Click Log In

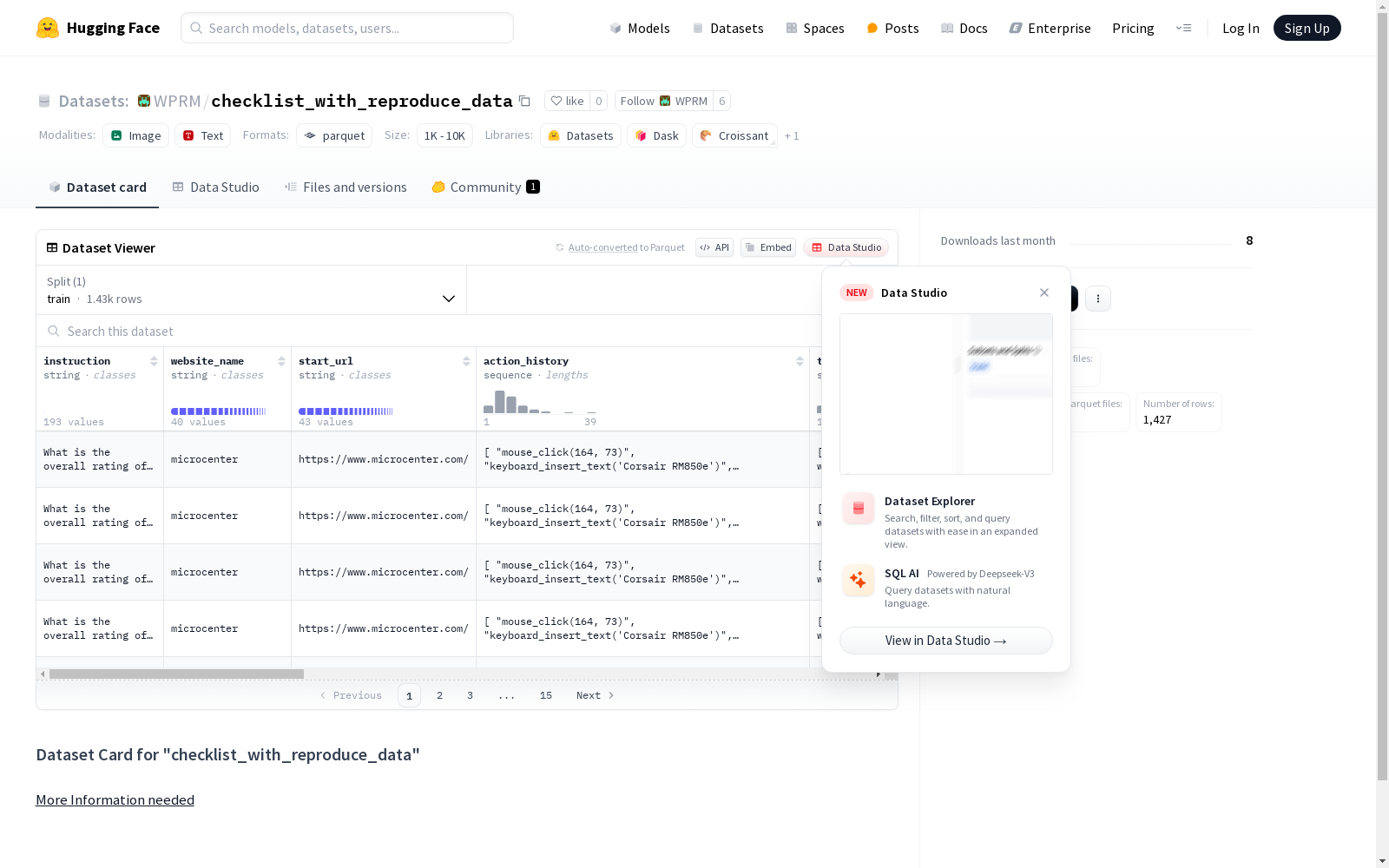pyautogui.click(x=1241, y=28)
